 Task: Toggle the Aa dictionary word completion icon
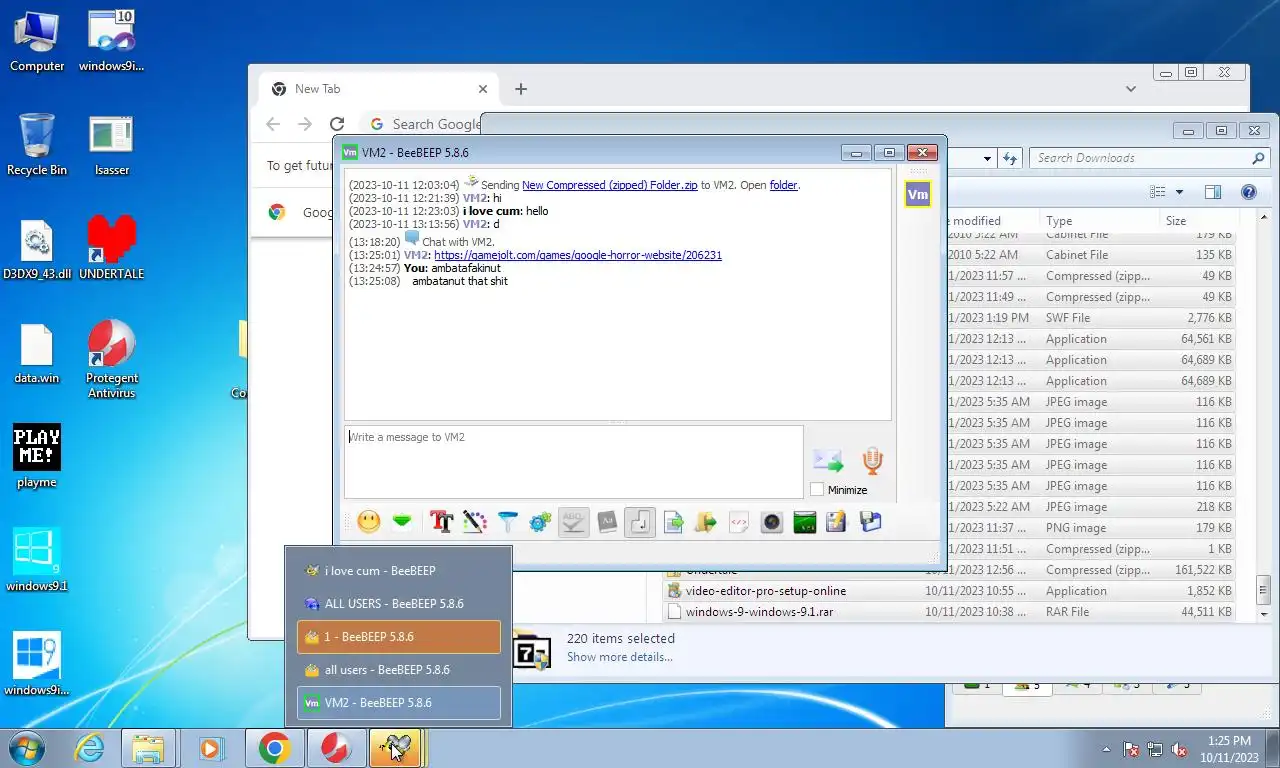click(607, 521)
